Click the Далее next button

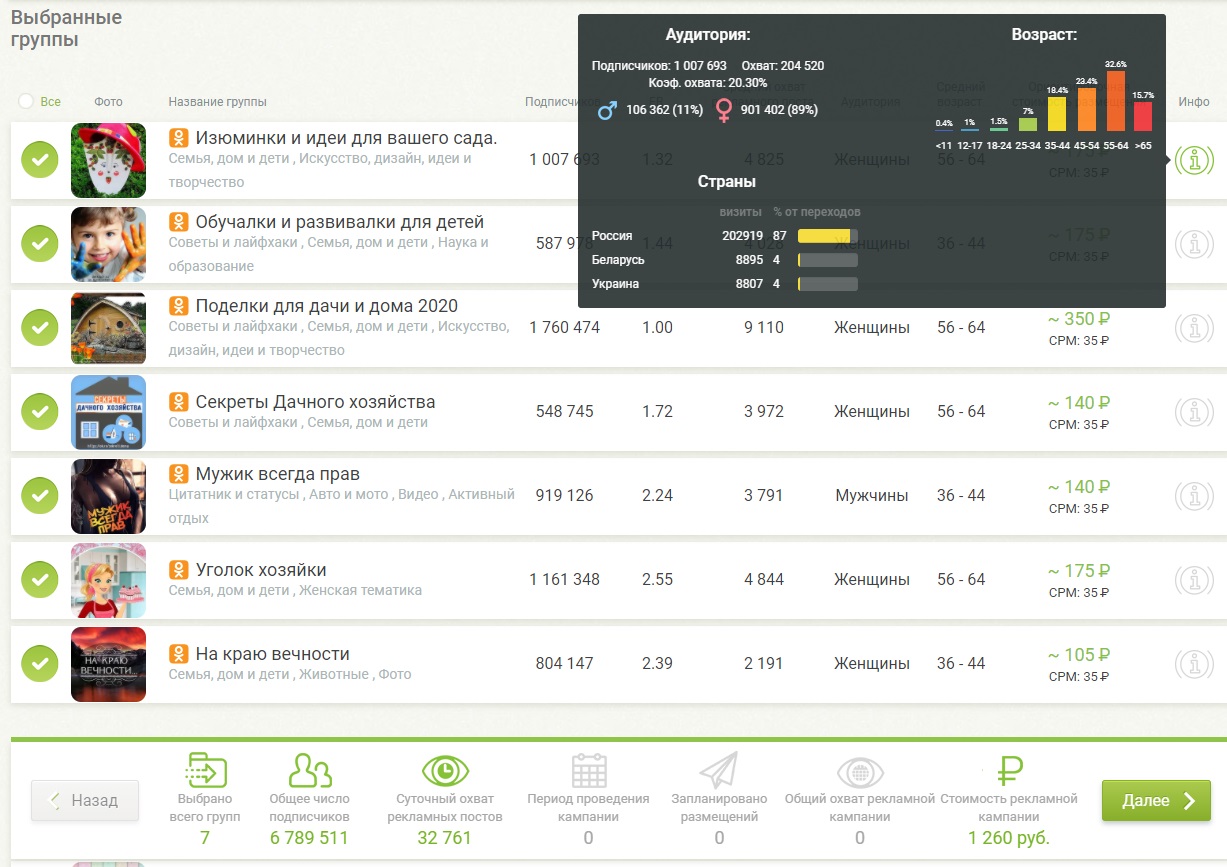point(1156,801)
